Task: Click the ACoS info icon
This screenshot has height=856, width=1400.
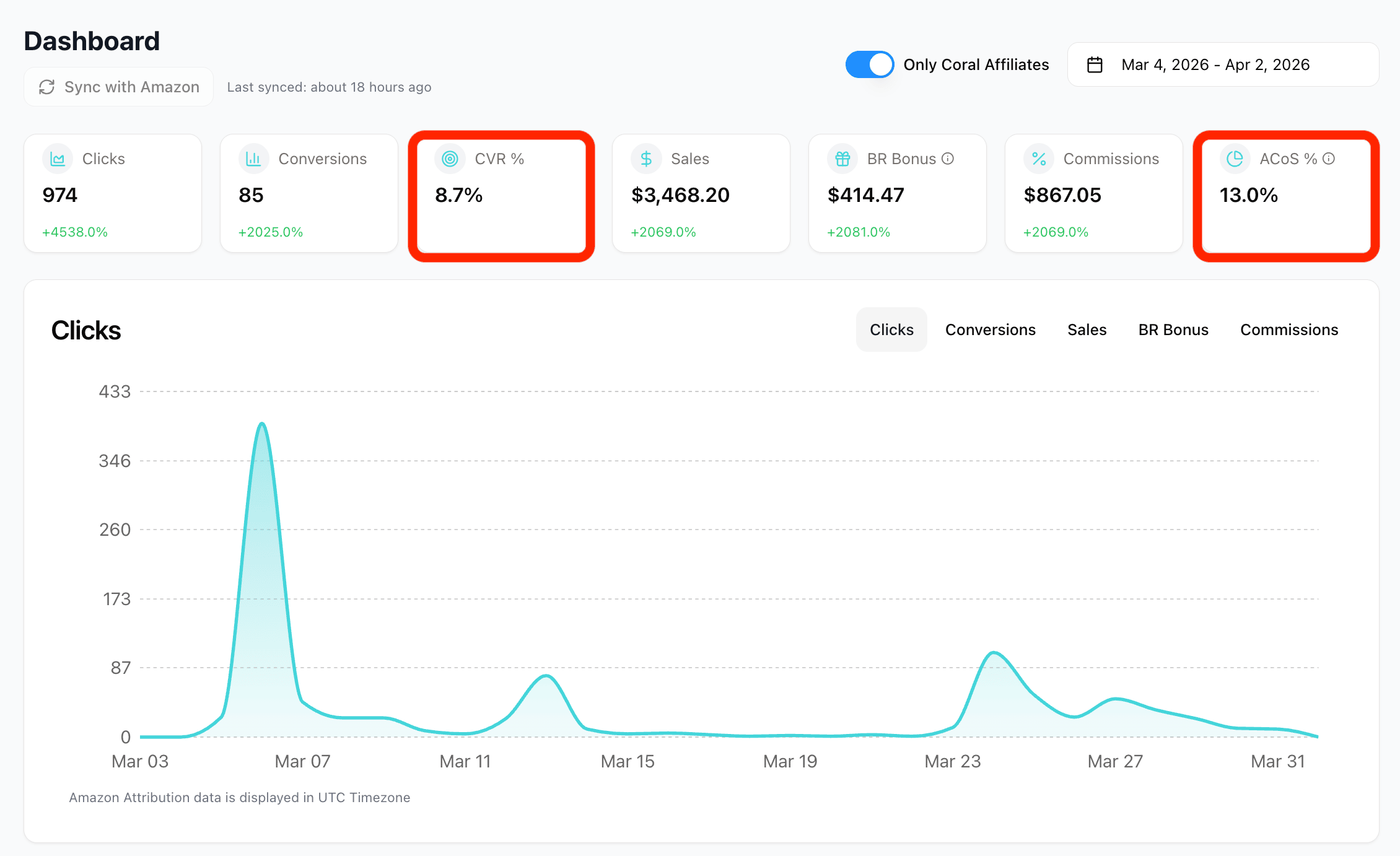Action: [1329, 159]
